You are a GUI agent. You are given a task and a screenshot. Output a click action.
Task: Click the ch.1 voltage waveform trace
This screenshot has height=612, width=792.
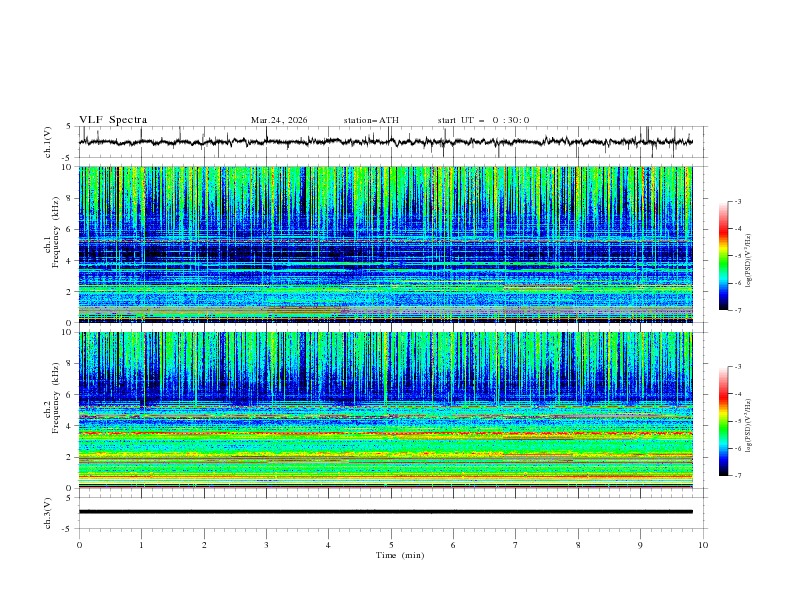[385, 142]
